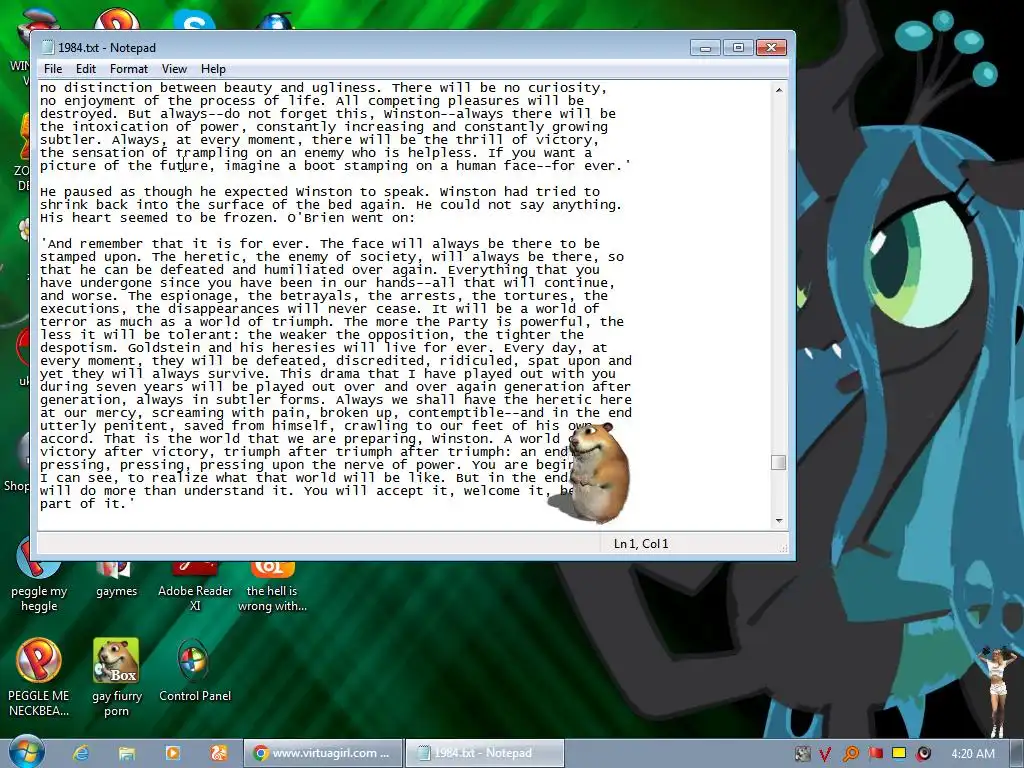Image resolution: width=1024 pixels, height=768 pixels.
Task: Open the 'peggle my heggle' desktop icon
Action: click(x=39, y=575)
